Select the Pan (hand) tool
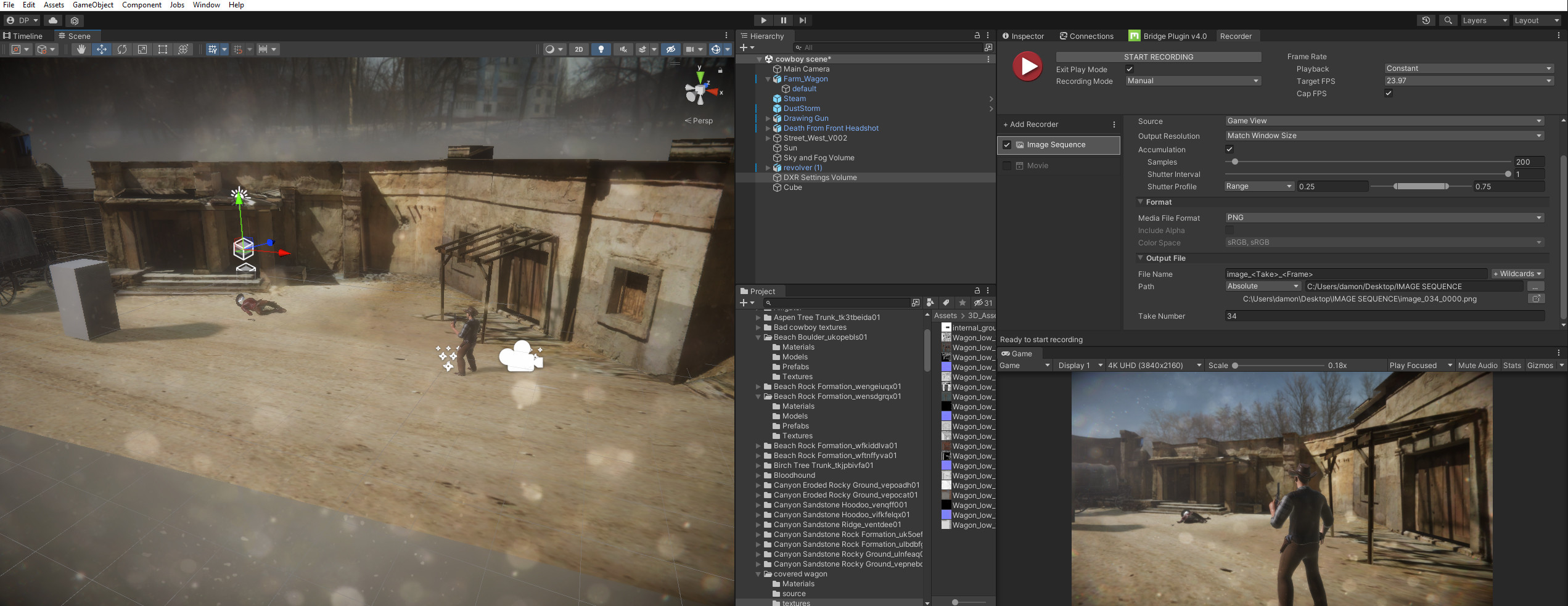1568x606 pixels. coord(81,49)
